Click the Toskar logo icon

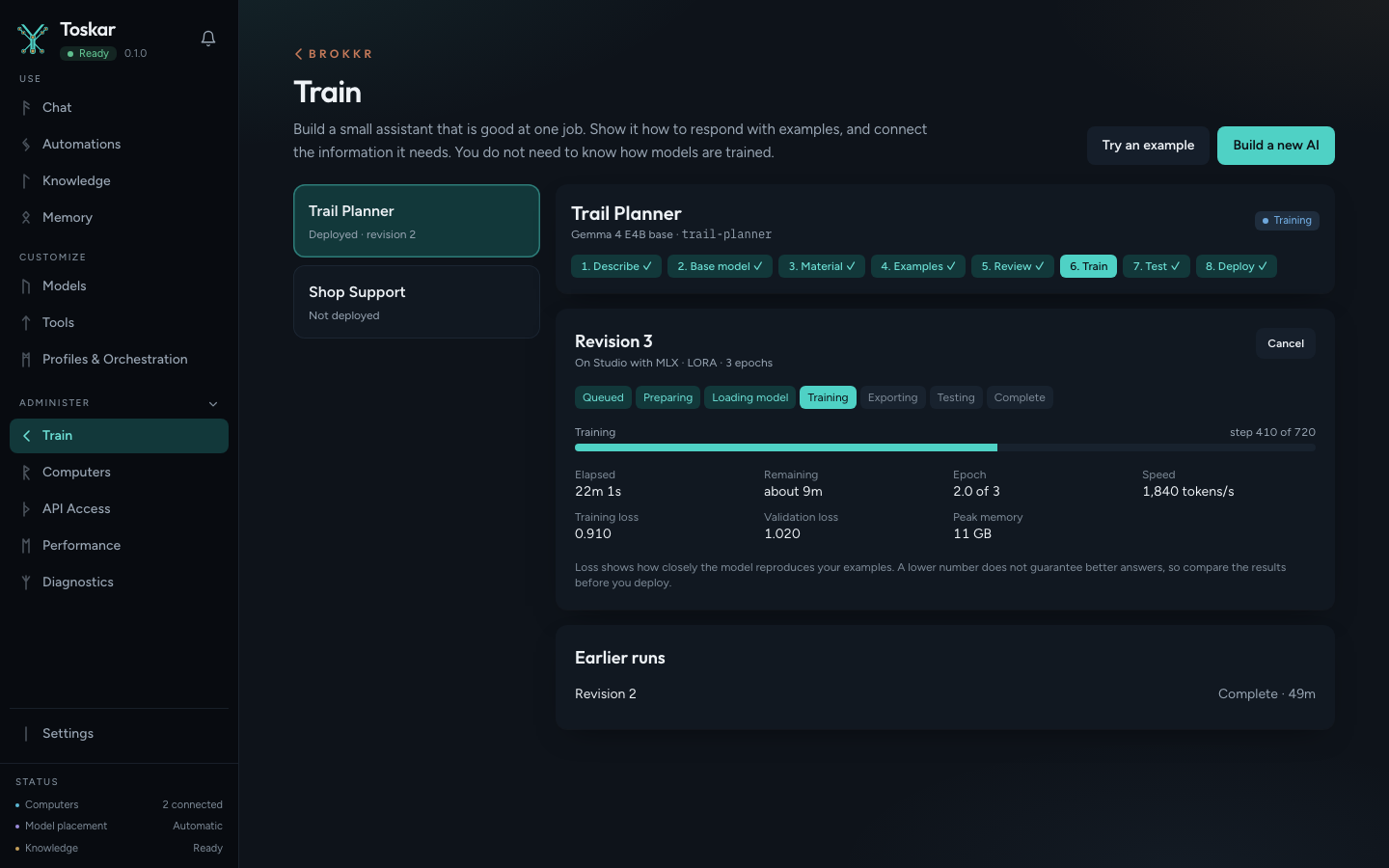[33, 39]
